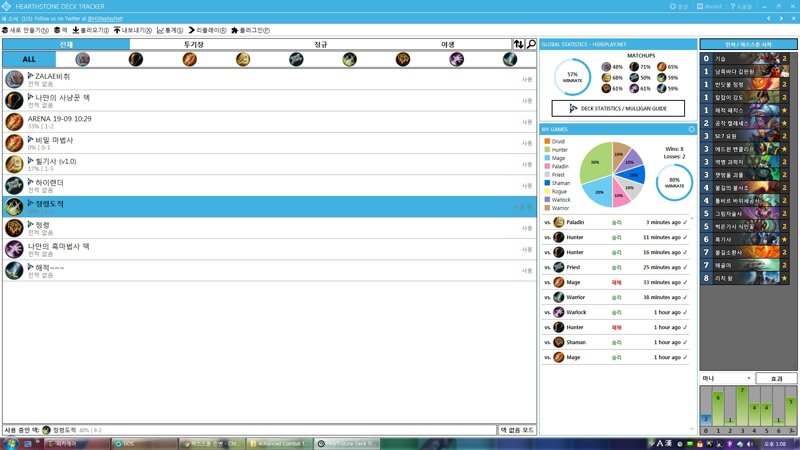
Task: Open the 불러오기 menu
Action: pos(90,30)
